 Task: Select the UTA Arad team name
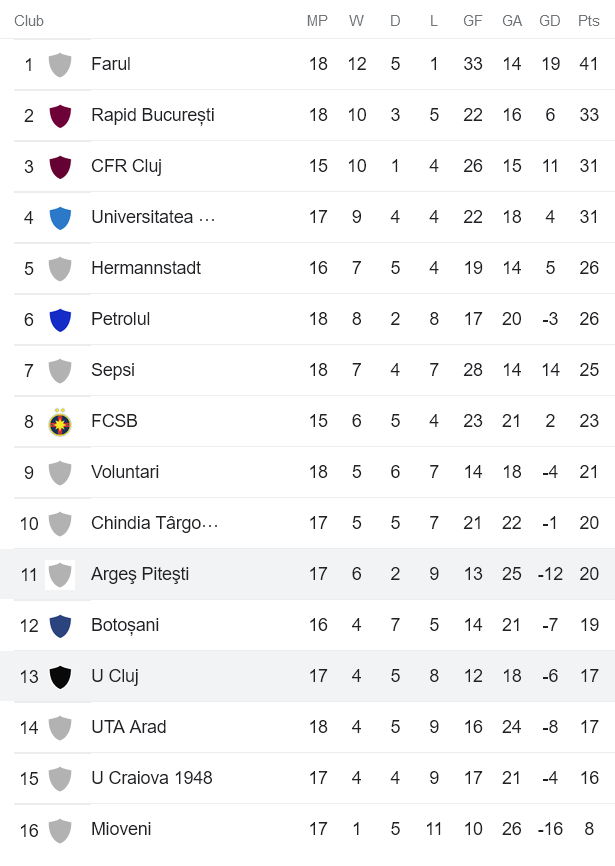[x=129, y=727]
